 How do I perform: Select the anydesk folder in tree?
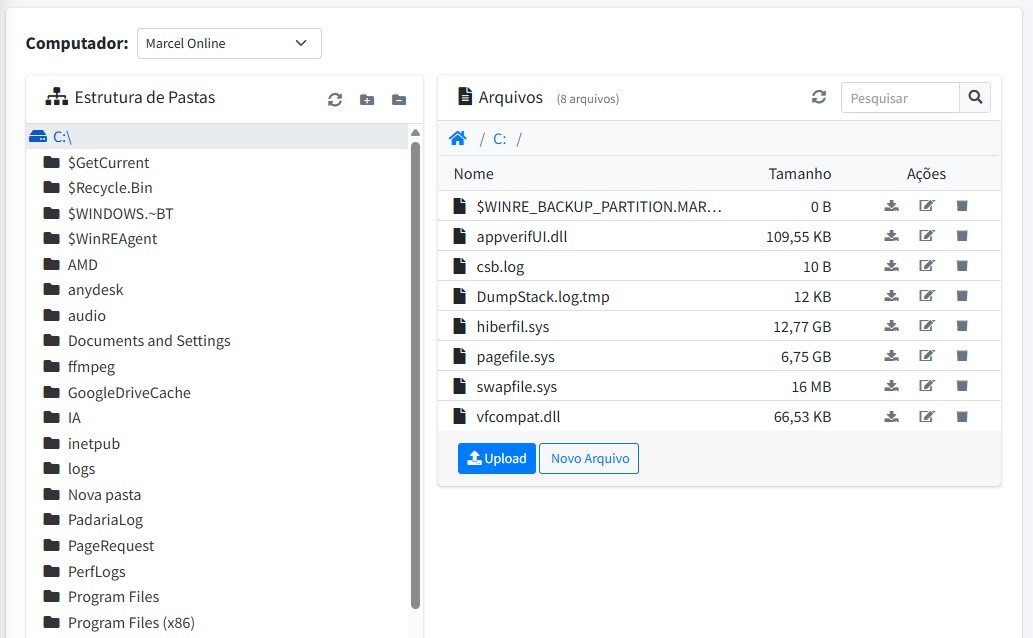coord(95,290)
